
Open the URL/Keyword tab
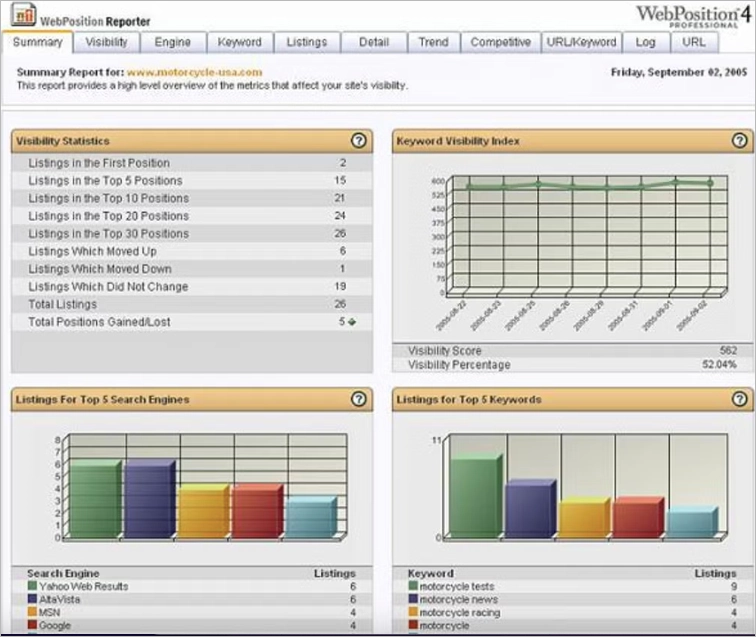point(581,42)
